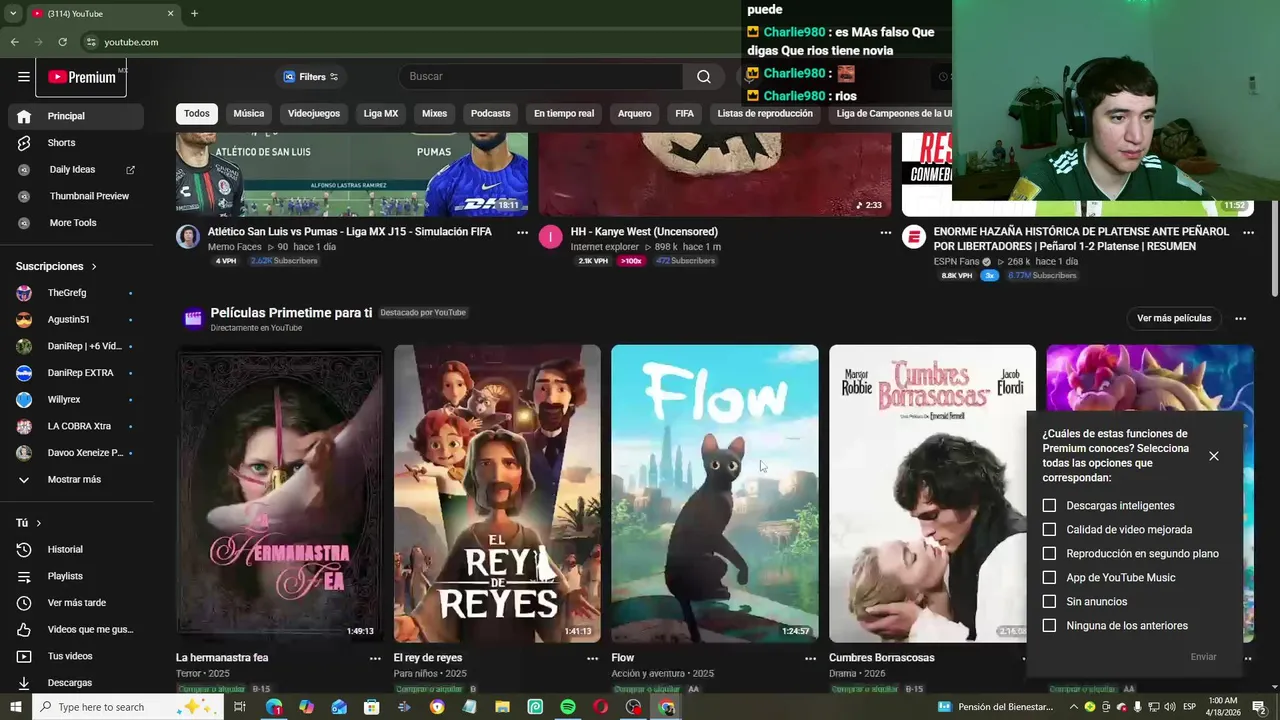
Task: Close the Premium survey popup
Action: (x=1214, y=456)
